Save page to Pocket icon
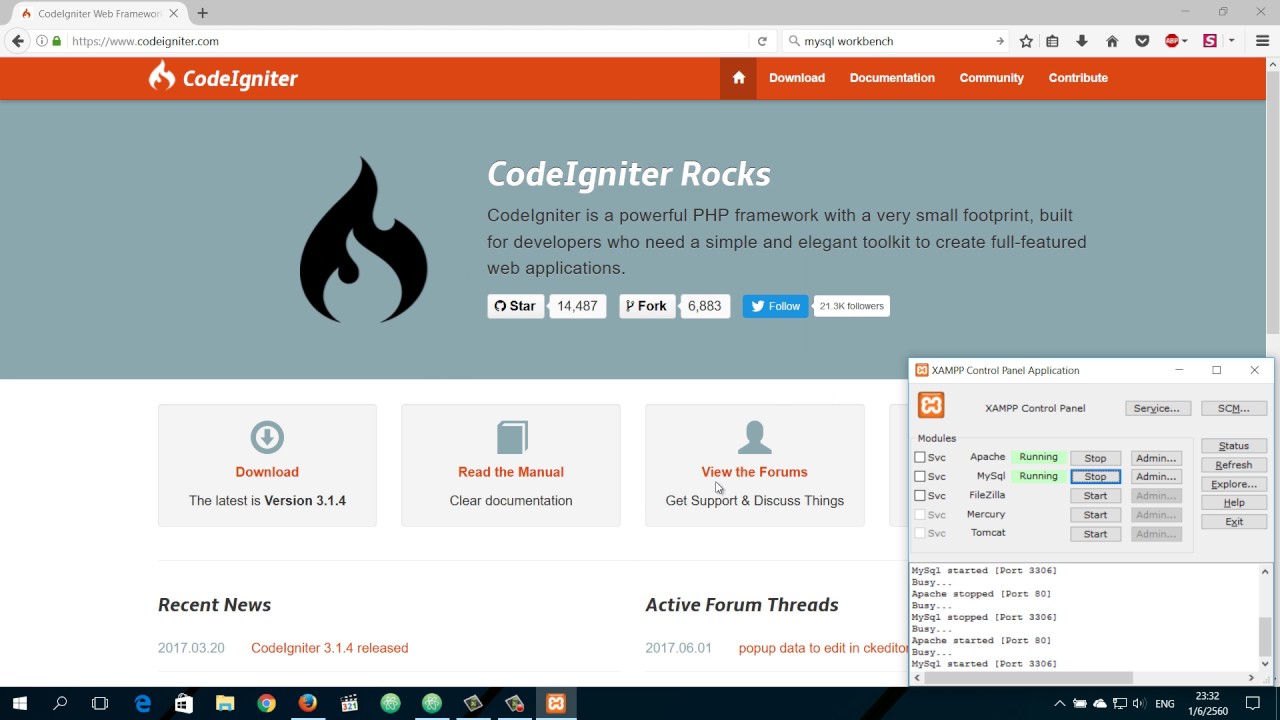The image size is (1280, 720). click(x=1142, y=41)
